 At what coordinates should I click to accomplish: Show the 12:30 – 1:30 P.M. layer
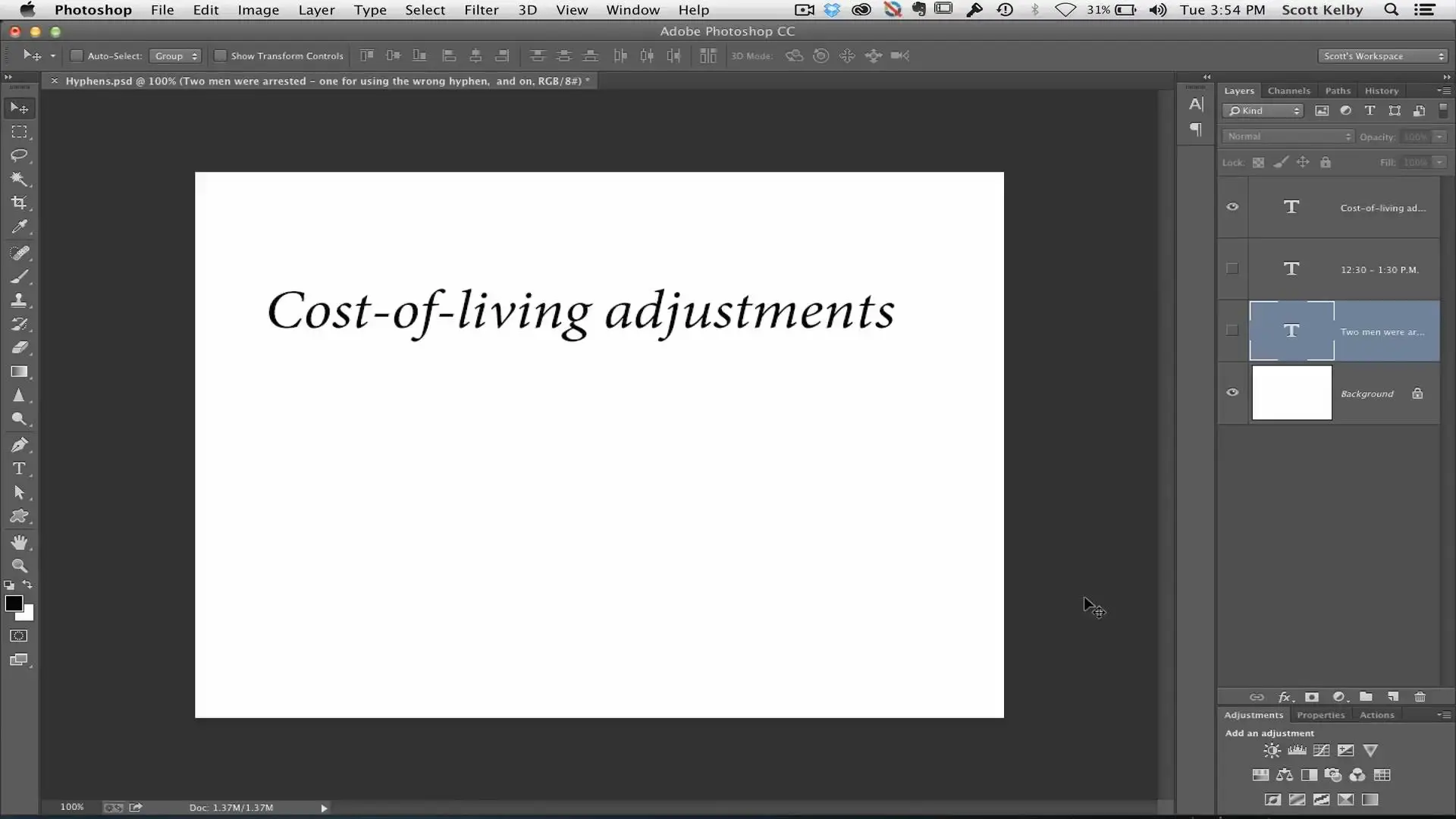click(1232, 268)
